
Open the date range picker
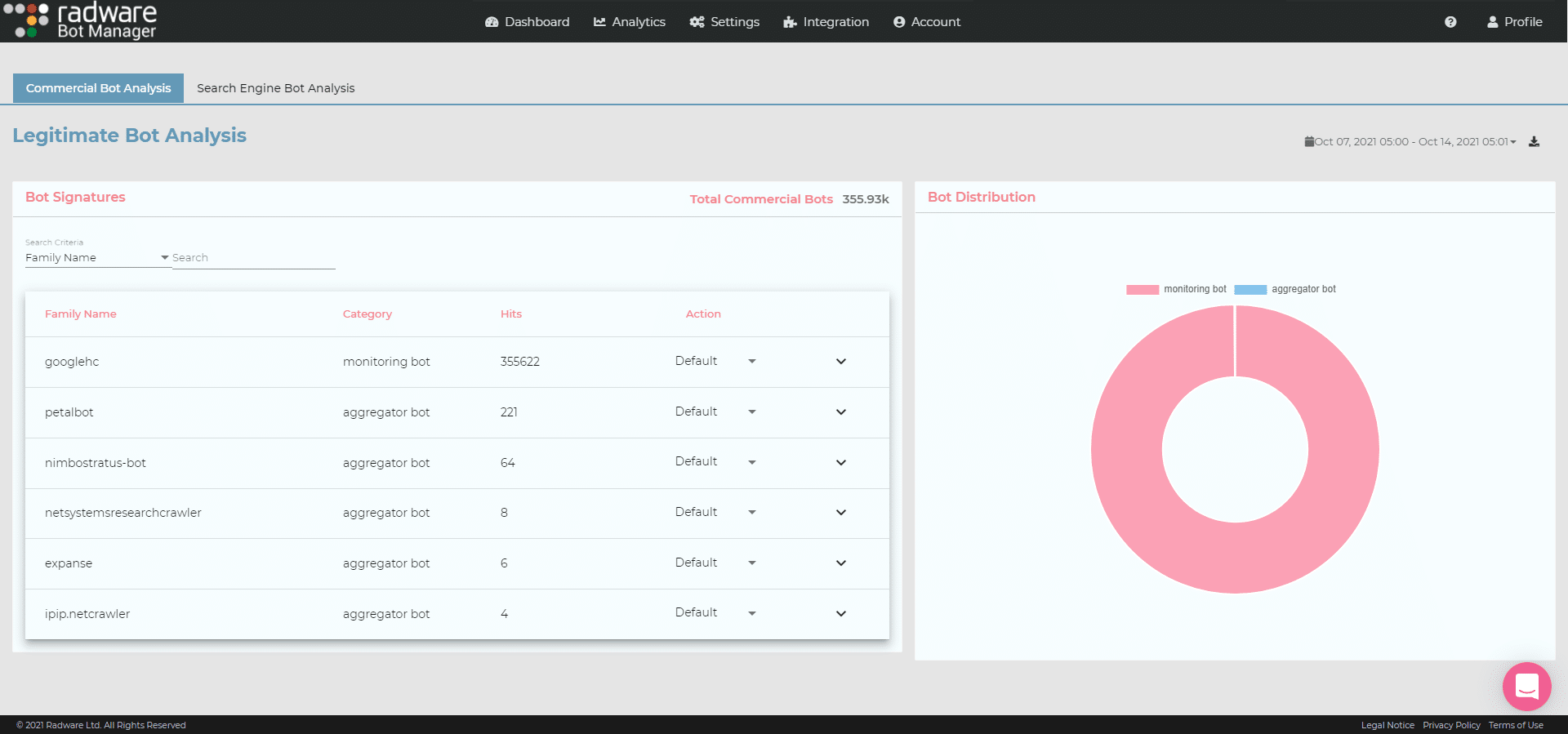[1410, 141]
